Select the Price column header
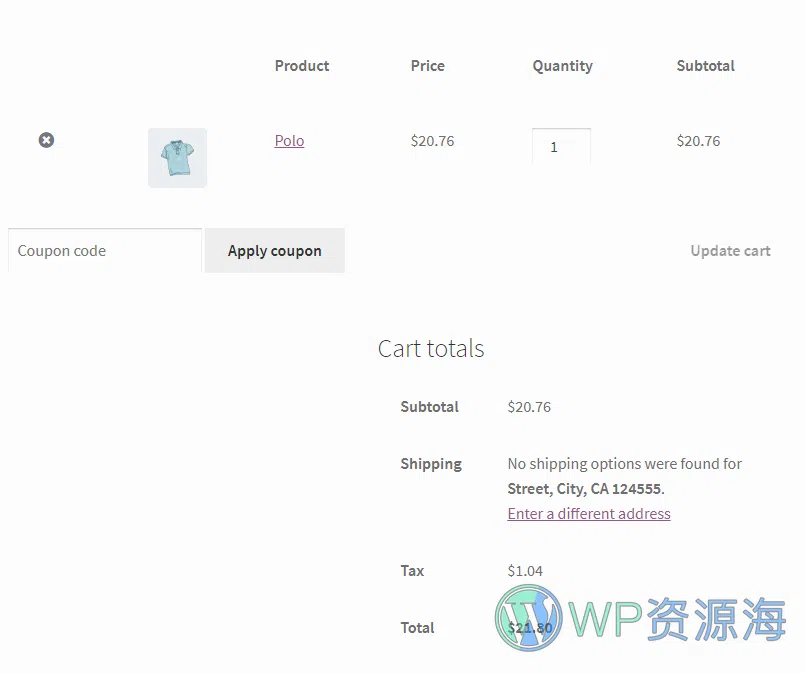The image size is (805, 673). tap(427, 66)
